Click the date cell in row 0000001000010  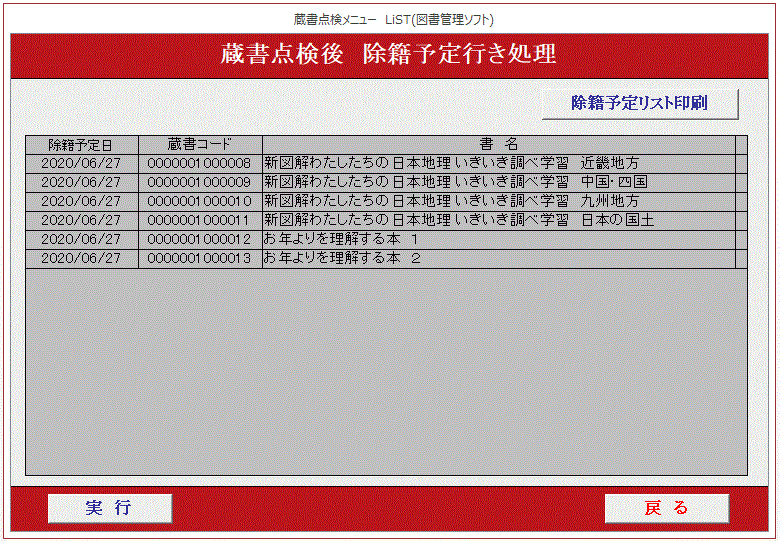(82, 201)
